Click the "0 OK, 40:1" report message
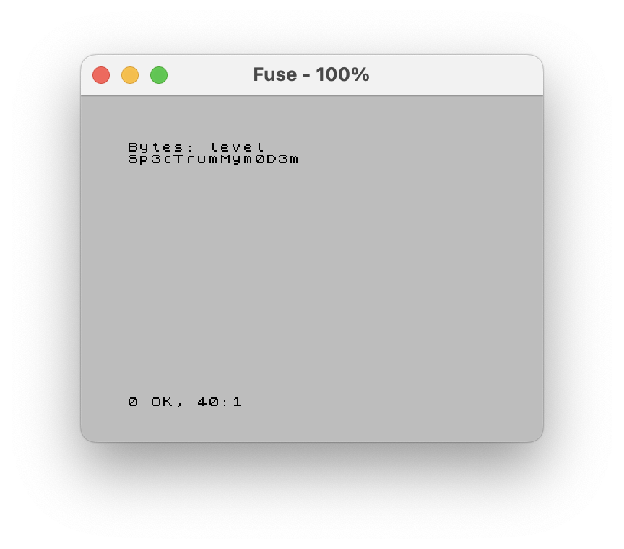624x549 pixels. pos(185,402)
